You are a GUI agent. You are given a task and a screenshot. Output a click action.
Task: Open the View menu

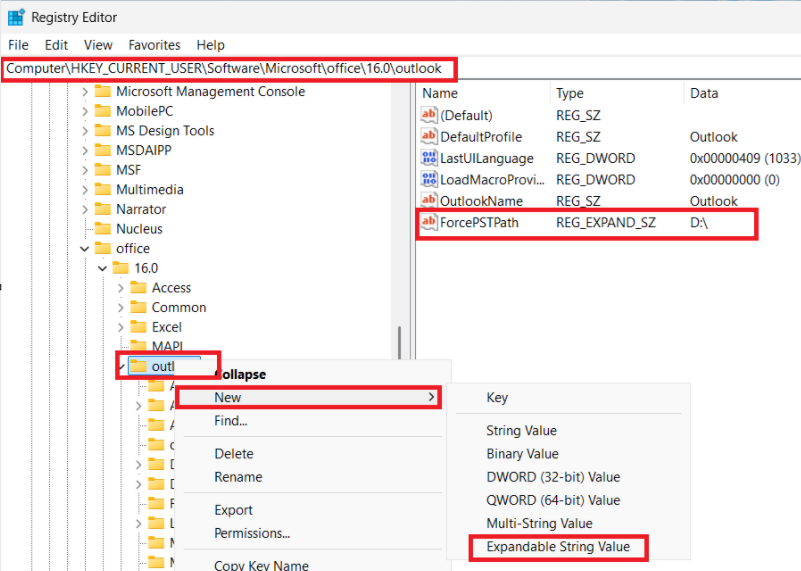(98, 45)
